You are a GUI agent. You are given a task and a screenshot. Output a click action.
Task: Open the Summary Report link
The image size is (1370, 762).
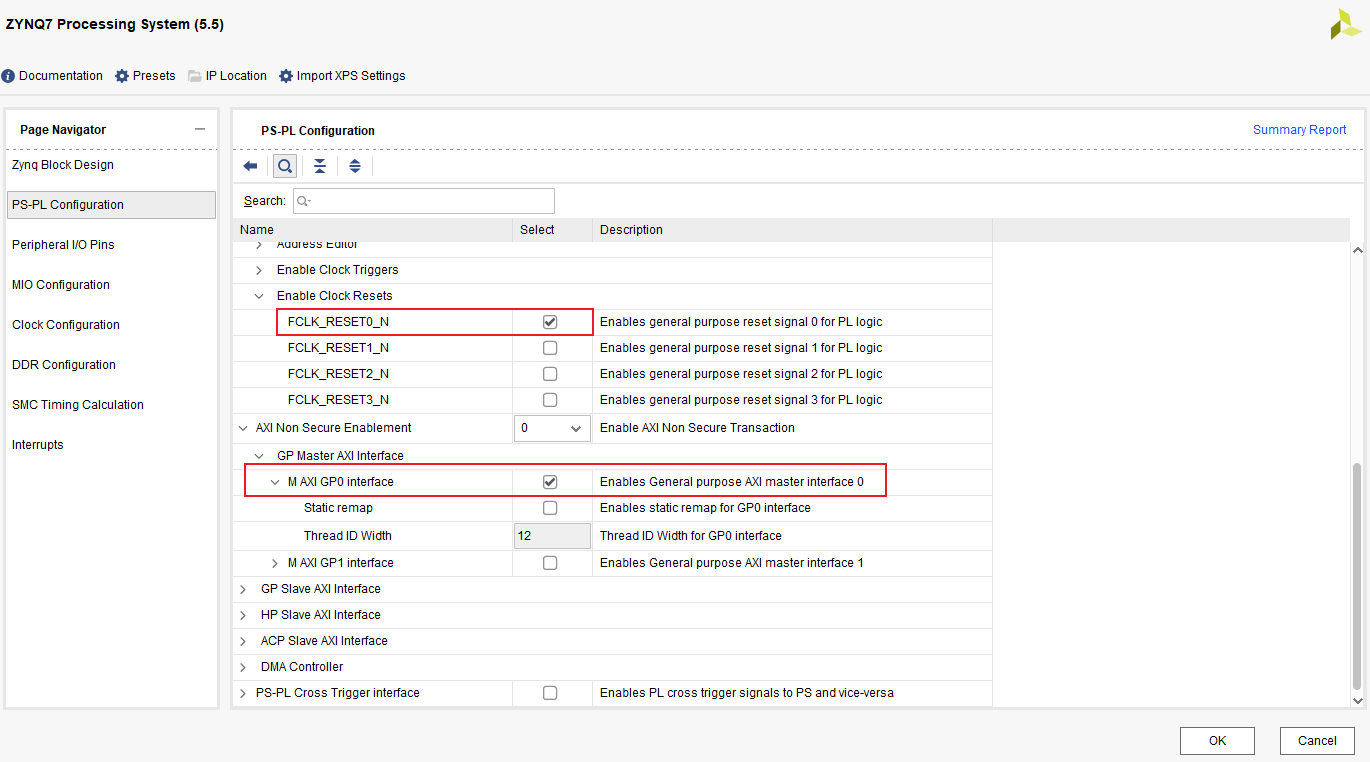(1300, 130)
